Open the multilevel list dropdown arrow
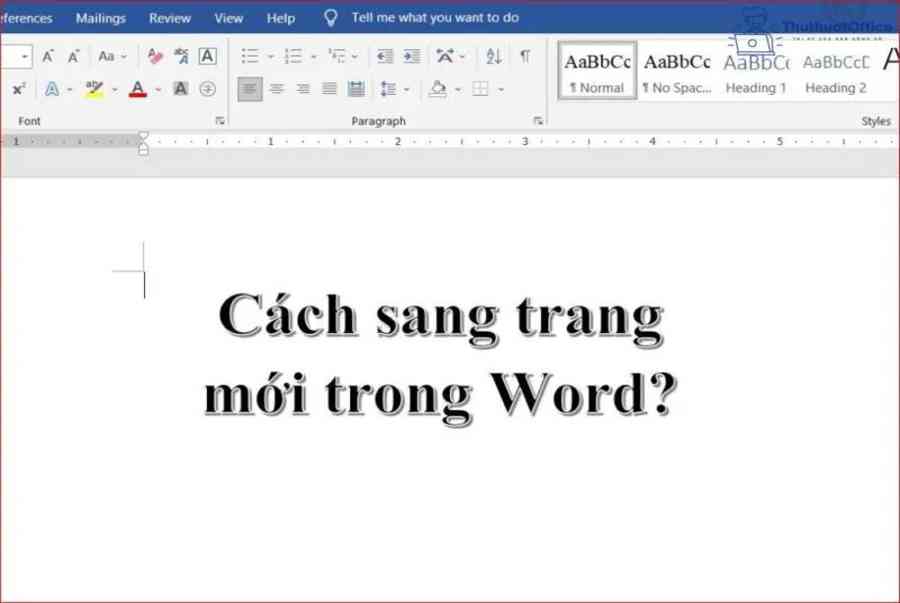Image resolution: width=900 pixels, height=603 pixels. pos(354,56)
